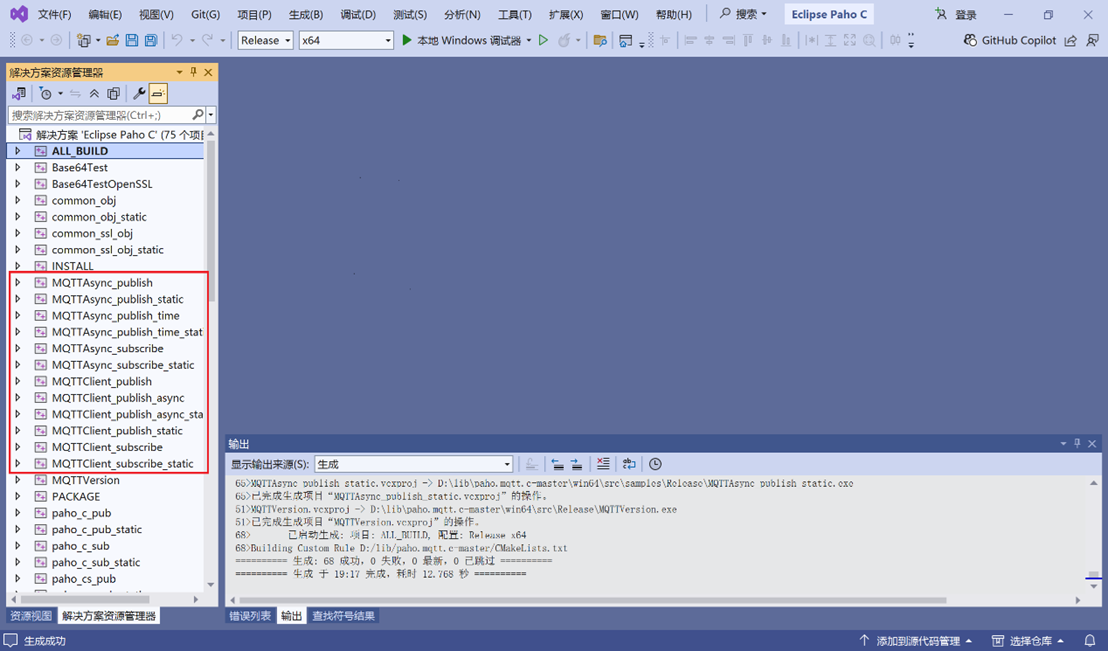
Task: Click the Save icon in the toolbar
Action: pyautogui.click(x=131, y=40)
